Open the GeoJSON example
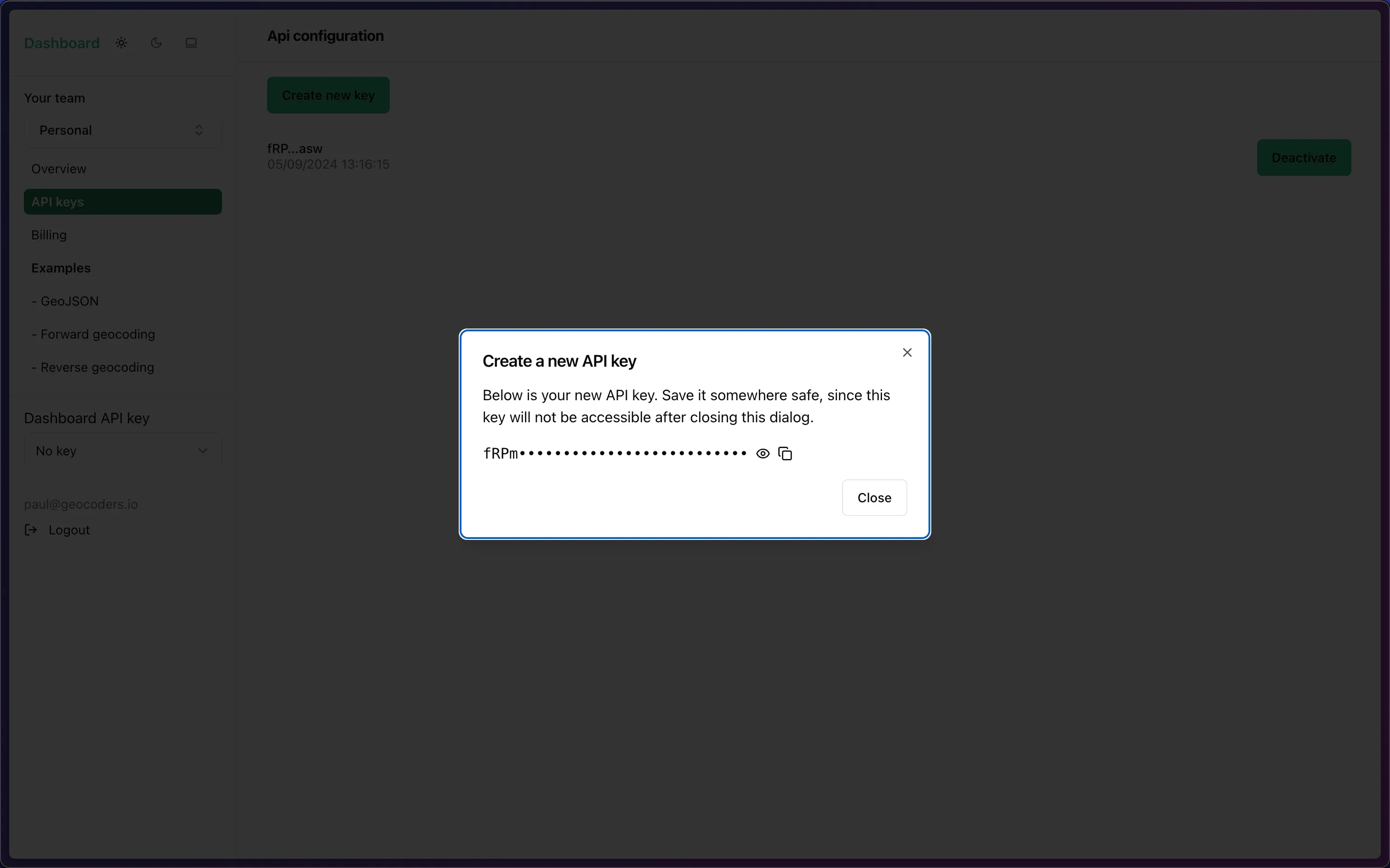This screenshot has height=868, width=1390. click(123, 301)
